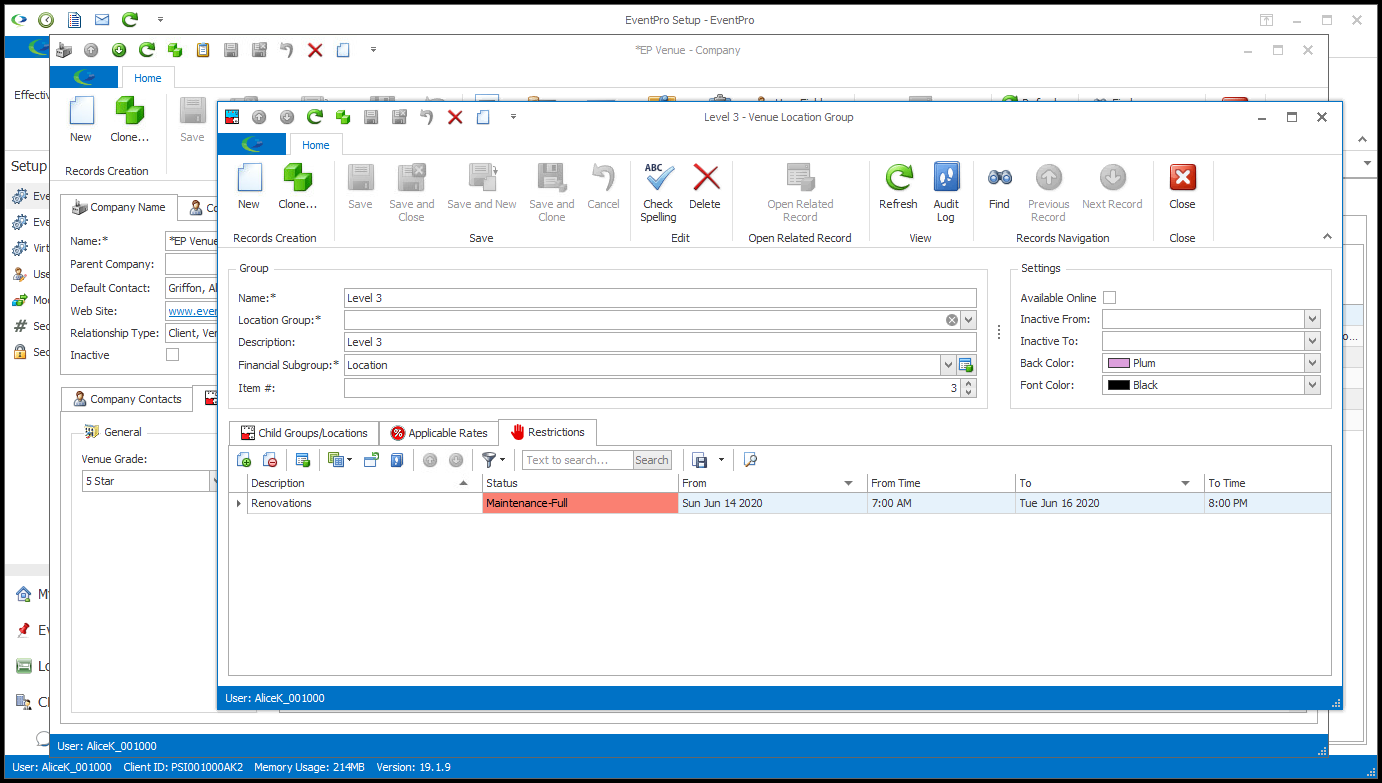This screenshot has width=1382, height=783.
Task: Go to Next Record in Records Navigation
Action: [1112, 187]
